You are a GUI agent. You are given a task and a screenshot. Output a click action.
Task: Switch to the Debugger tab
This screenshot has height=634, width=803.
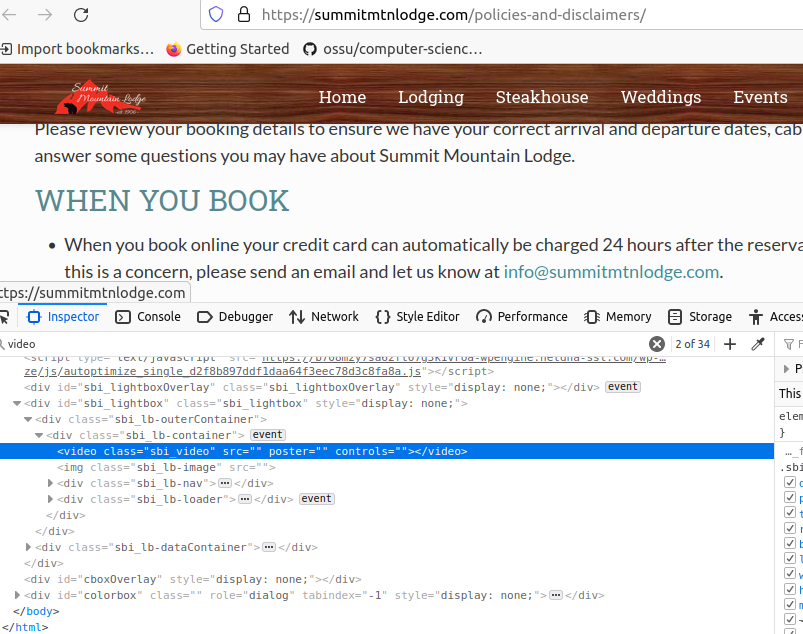pos(235,317)
